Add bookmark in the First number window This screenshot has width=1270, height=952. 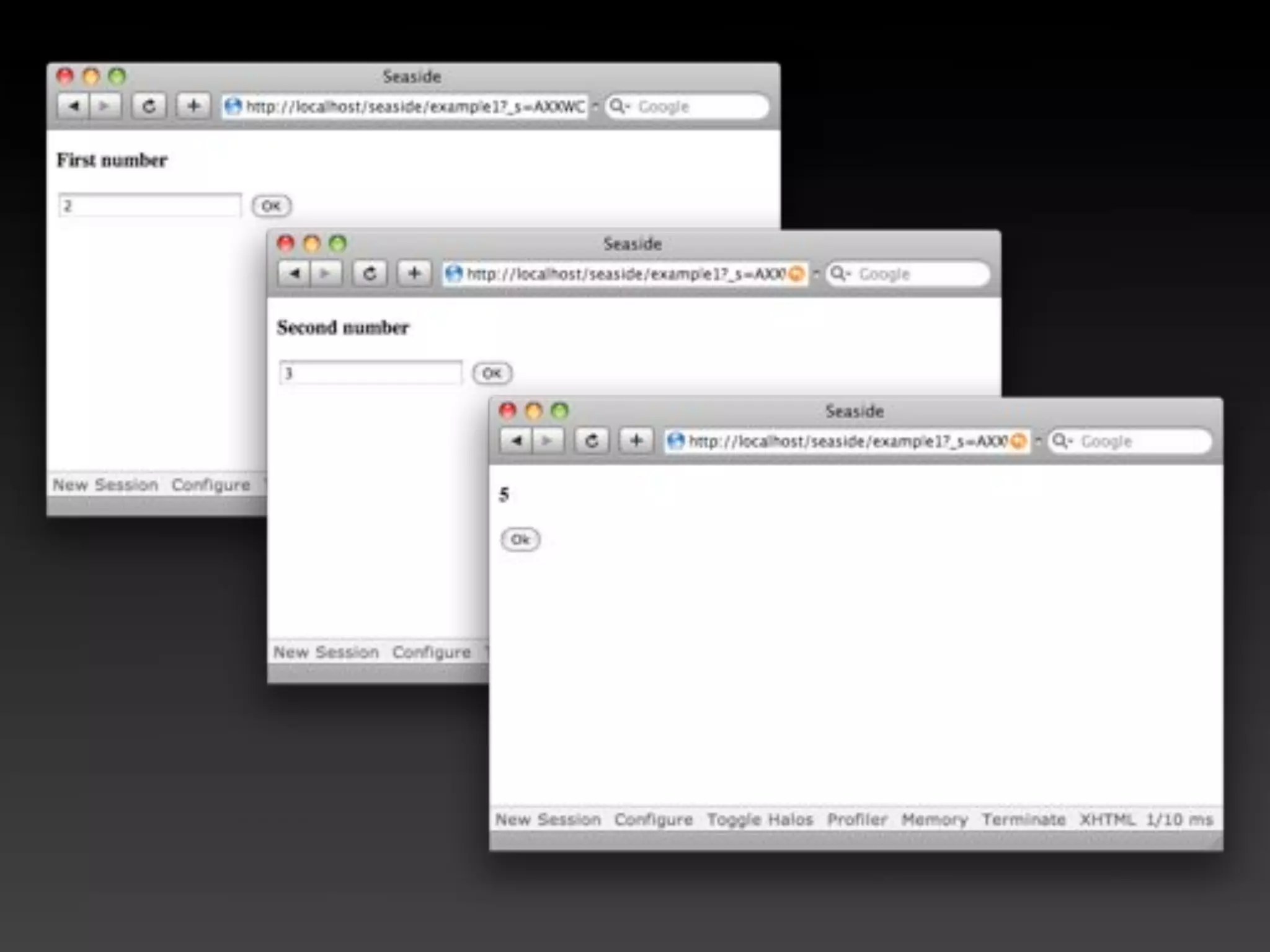[193, 106]
